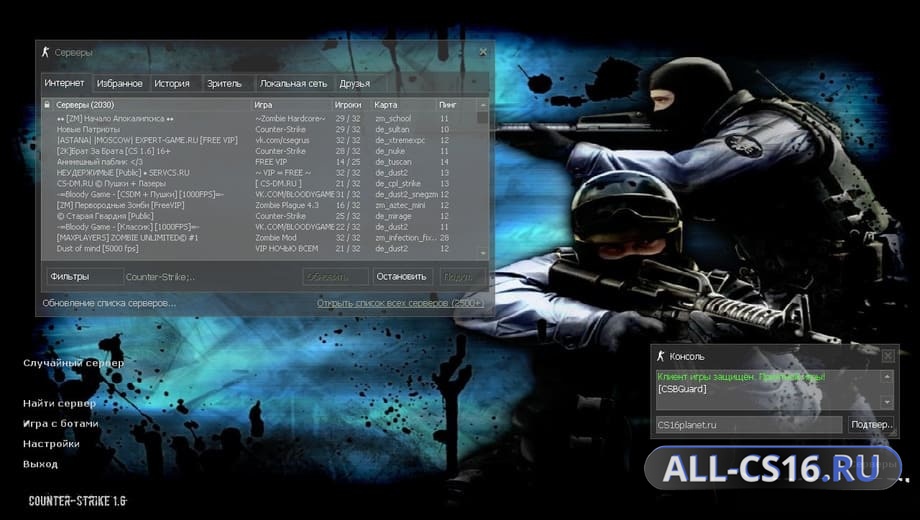920x520 pixels.
Task: Select the Анимешный паблик server row
Action: click(x=260, y=162)
